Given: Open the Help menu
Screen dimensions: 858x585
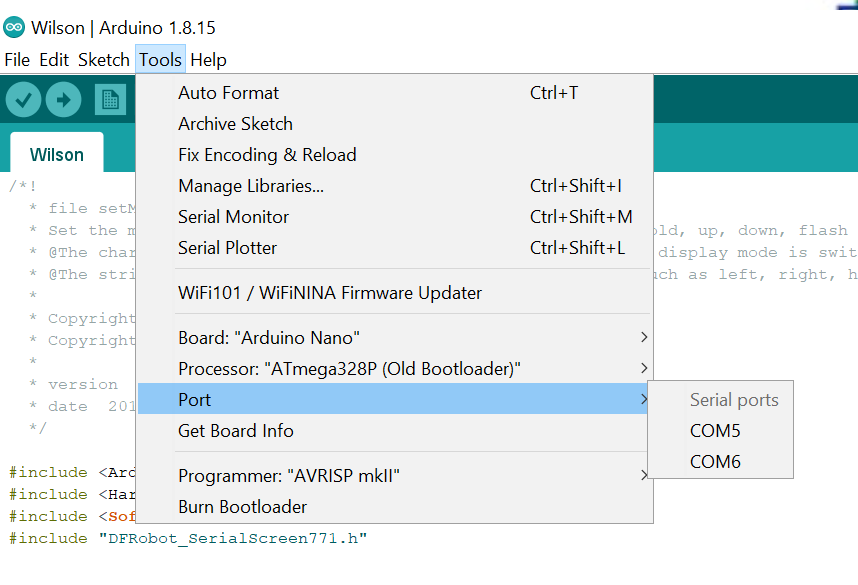Looking at the screenshot, I should [x=208, y=60].
